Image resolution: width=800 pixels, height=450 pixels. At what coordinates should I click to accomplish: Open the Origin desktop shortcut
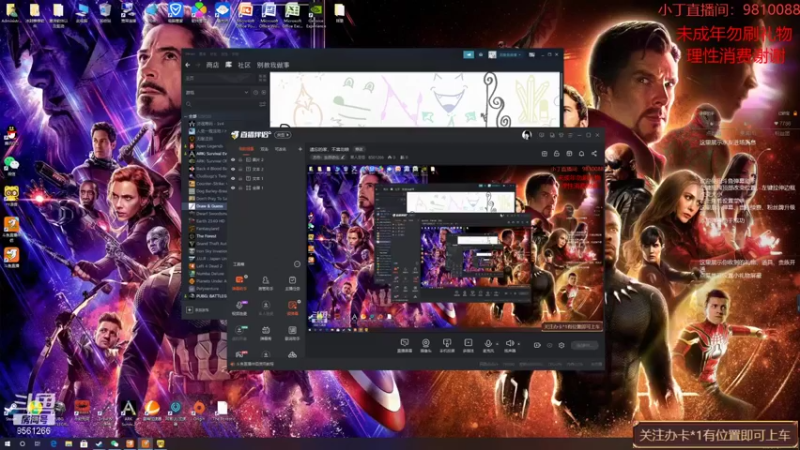[199, 411]
